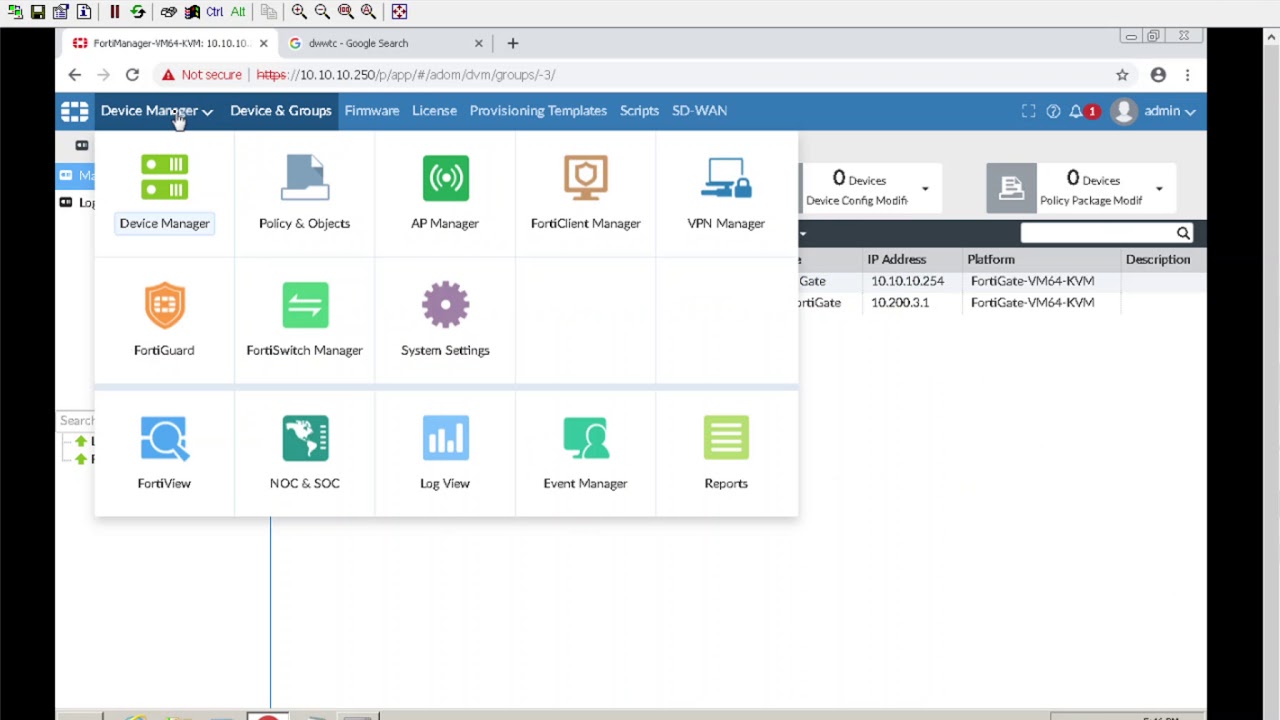The width and height of the screenshot is (1280, 720).
Task: Go back in the browser
Action: pyautogui.click(x=74, y=75)
